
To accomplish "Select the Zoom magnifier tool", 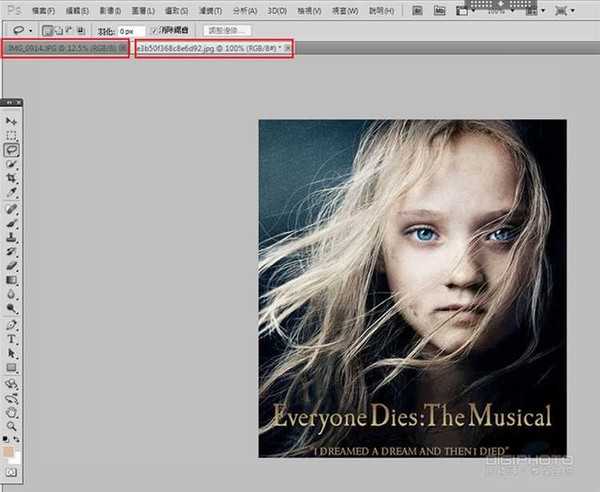I will 12,424.
